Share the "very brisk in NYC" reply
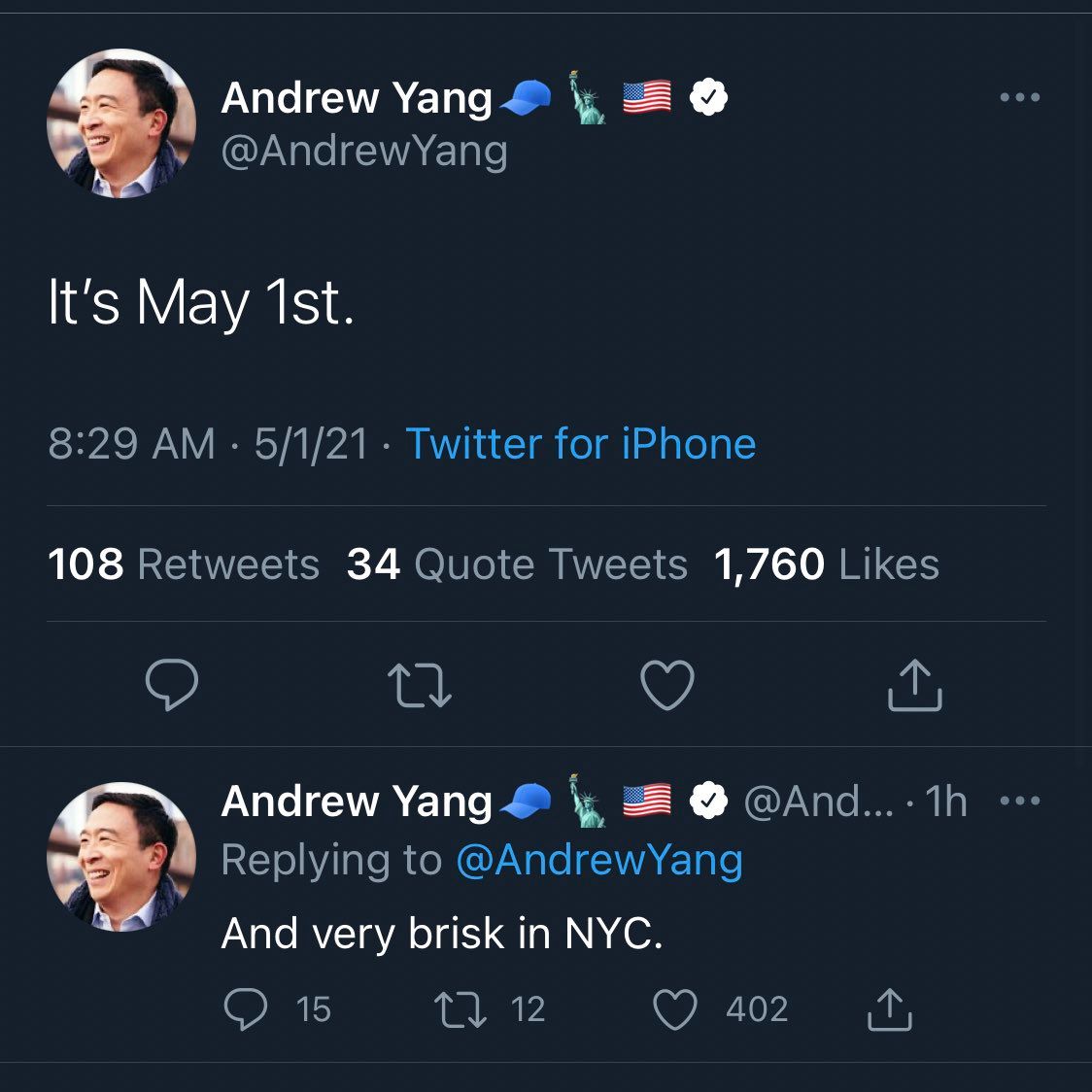The width and height of the screenshot is (1092, 1092). pos(889,1009)
